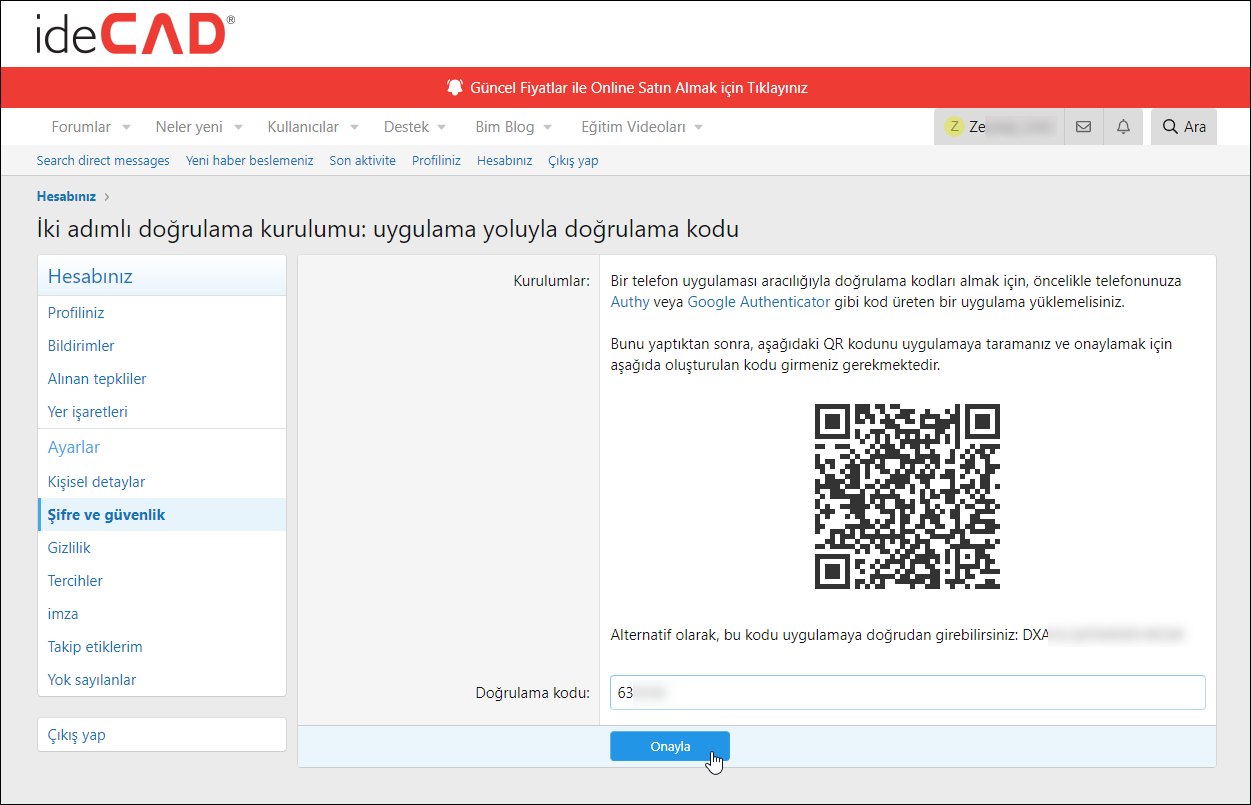Click the Ara search button
The width and height of the screenshot is (1251, 805).
pyautogui.click(x=1184, y=127)
